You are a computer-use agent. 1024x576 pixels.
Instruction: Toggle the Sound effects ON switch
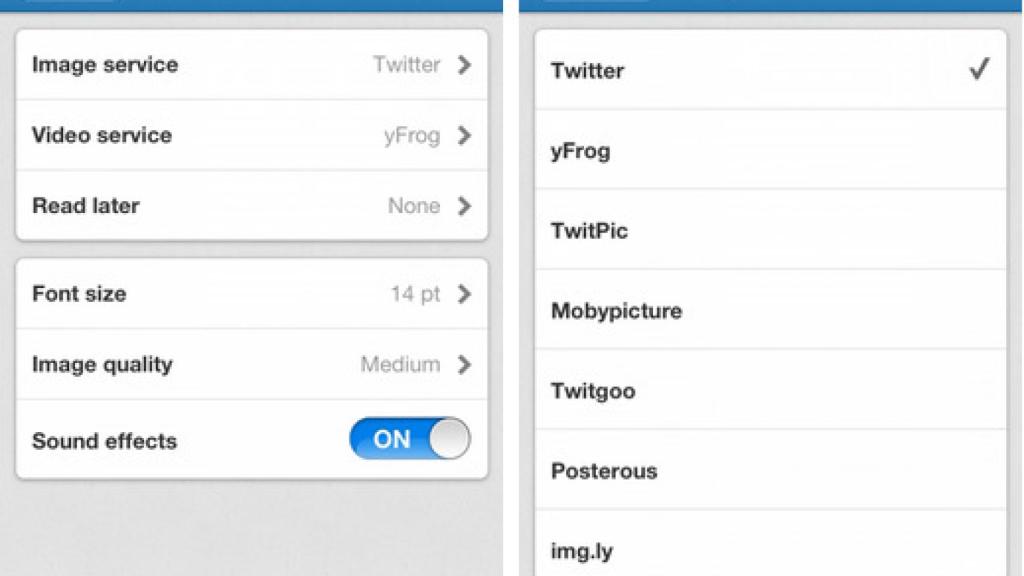409,439
